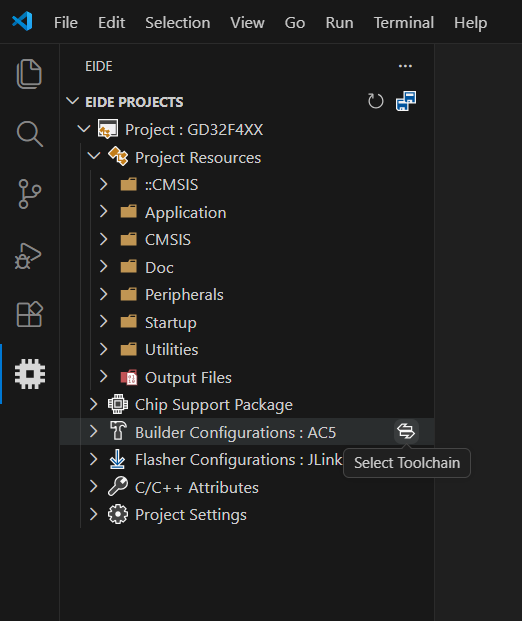
Task: Expand the Output Files chevron
Action: [x=103, y=377]
